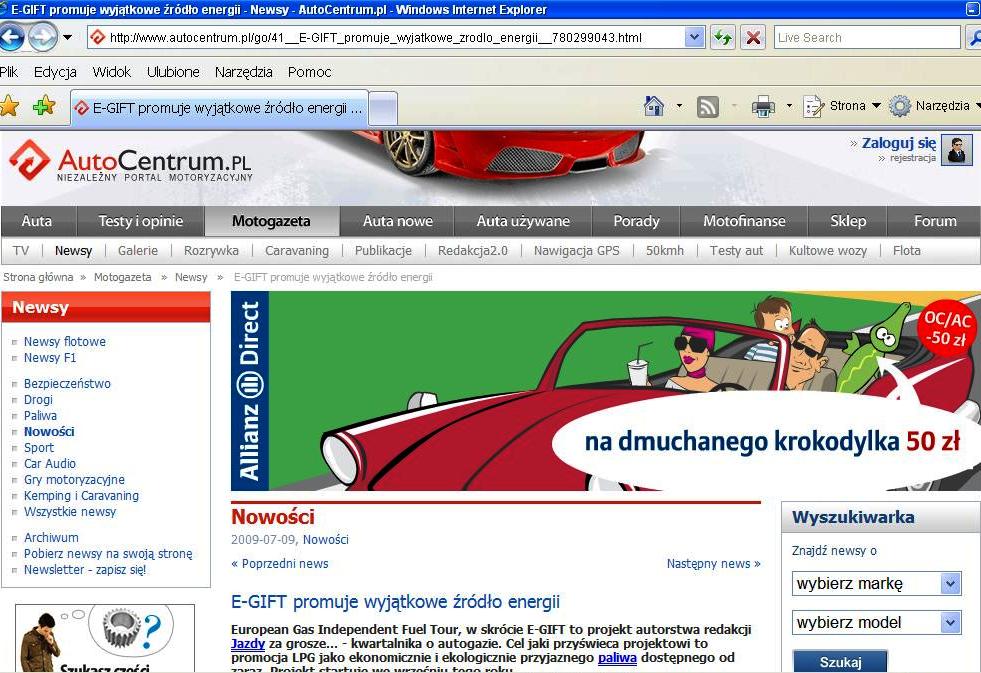Click the Allianz Direct banner advertisement
Screen dimensions: 981x673
coord(606,391)
